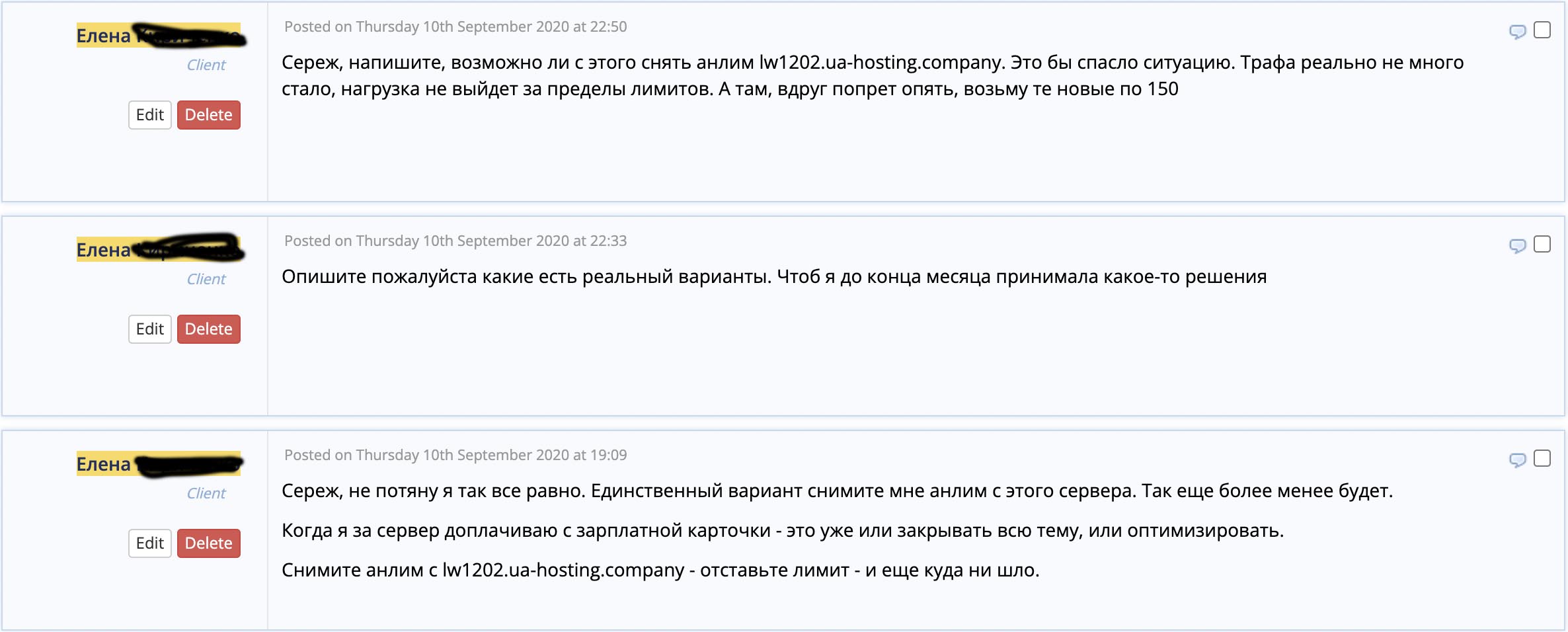Open Елена's profile on the 22:50 message
The height and width of the screenshot is (632, 1568).
pos(104,36)
